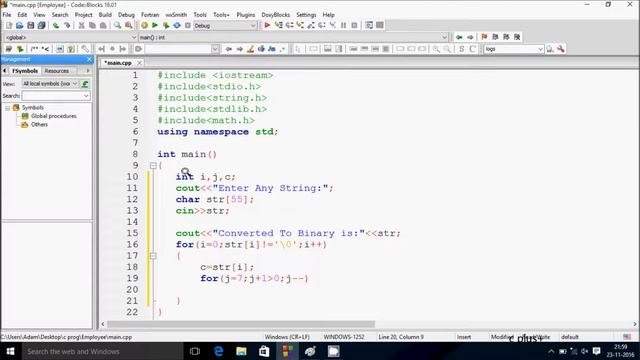Undo the last edit
This screenshot has height=360, width=640.
point(56,25)
